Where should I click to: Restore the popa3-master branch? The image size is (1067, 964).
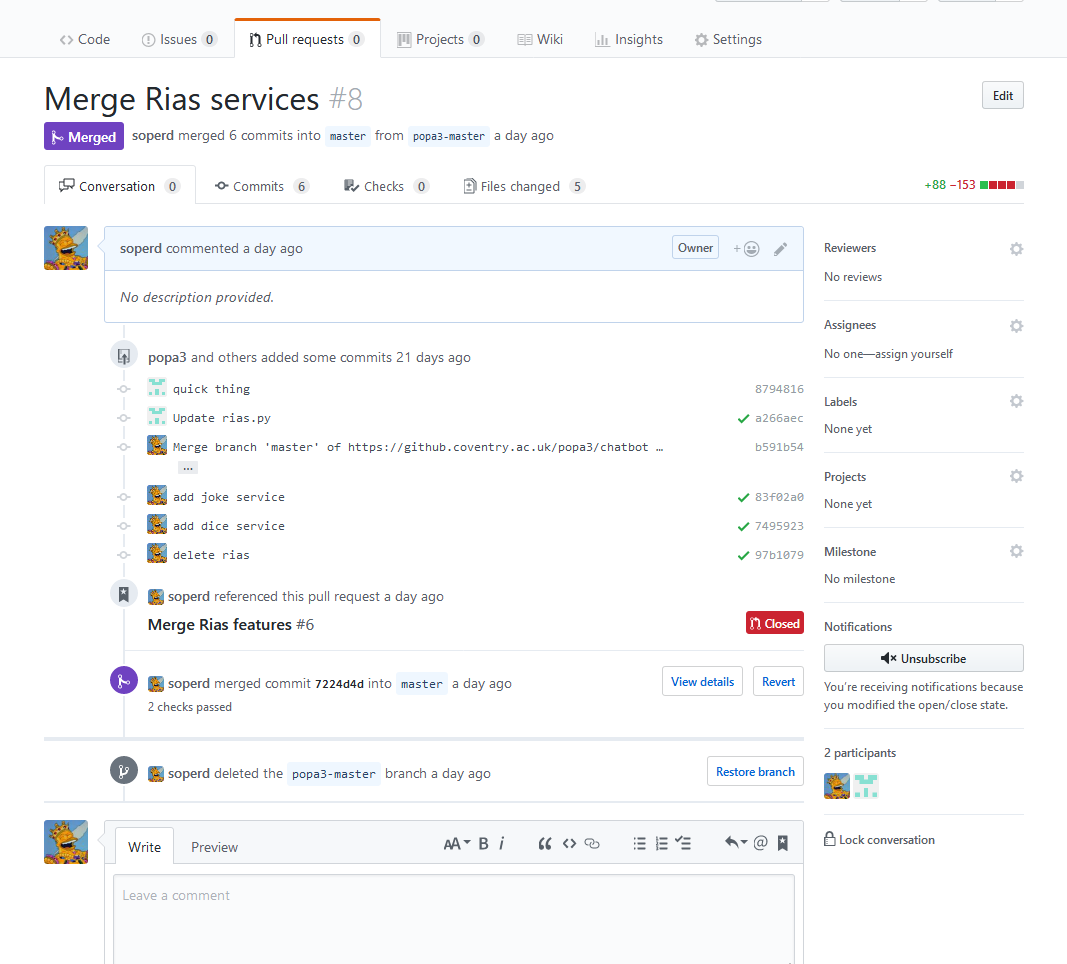755,771
